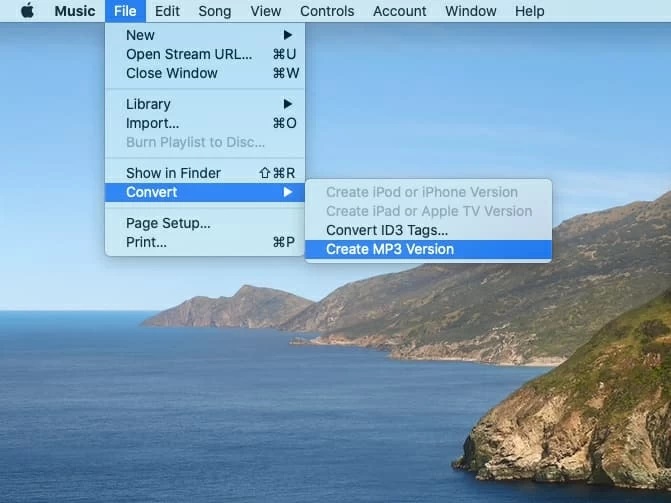Select Import… from File menu
Image resolution: width=671 pixels, height=503 pixels.
[x=152, y=123]
